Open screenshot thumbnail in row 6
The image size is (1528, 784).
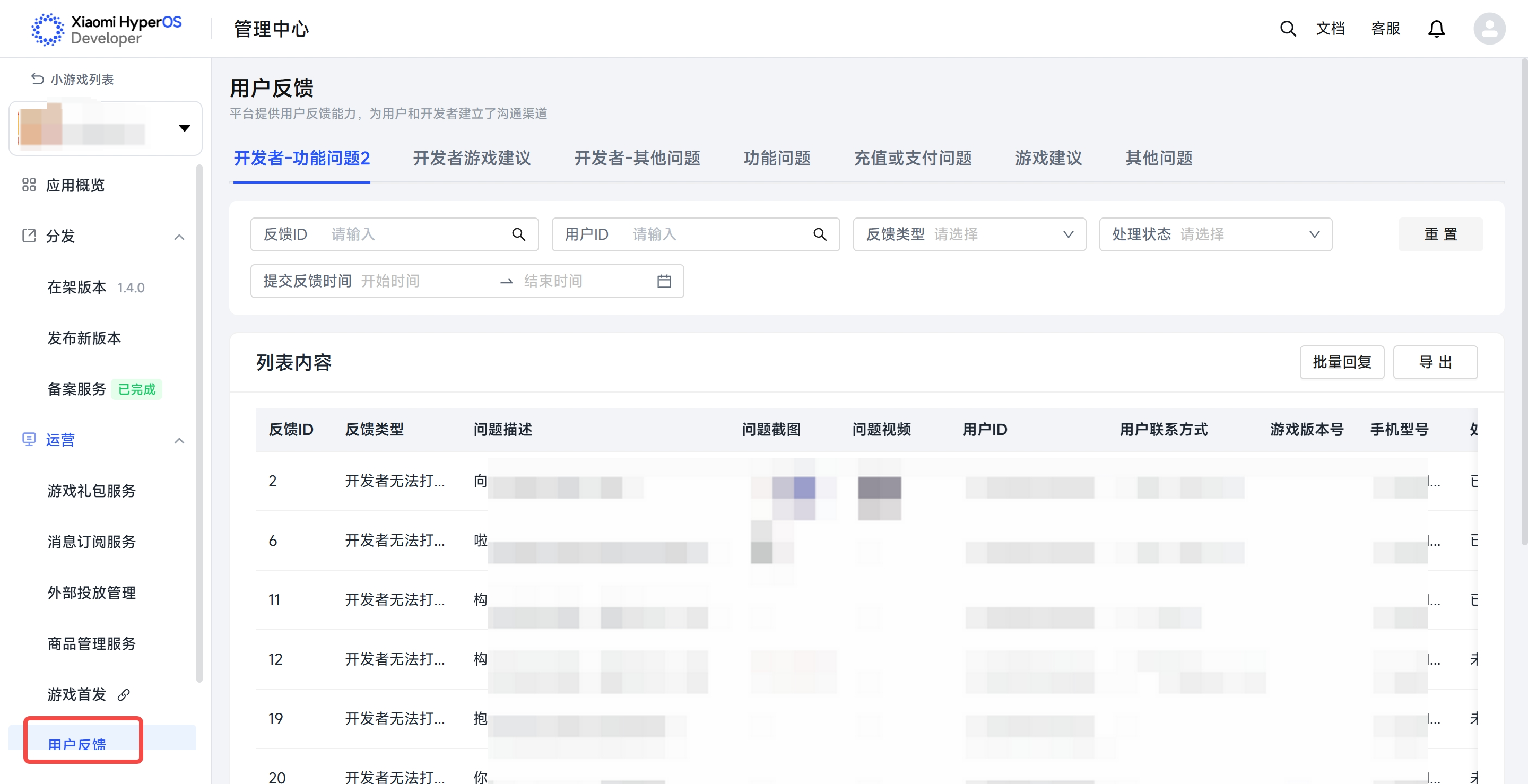(772, 542)
